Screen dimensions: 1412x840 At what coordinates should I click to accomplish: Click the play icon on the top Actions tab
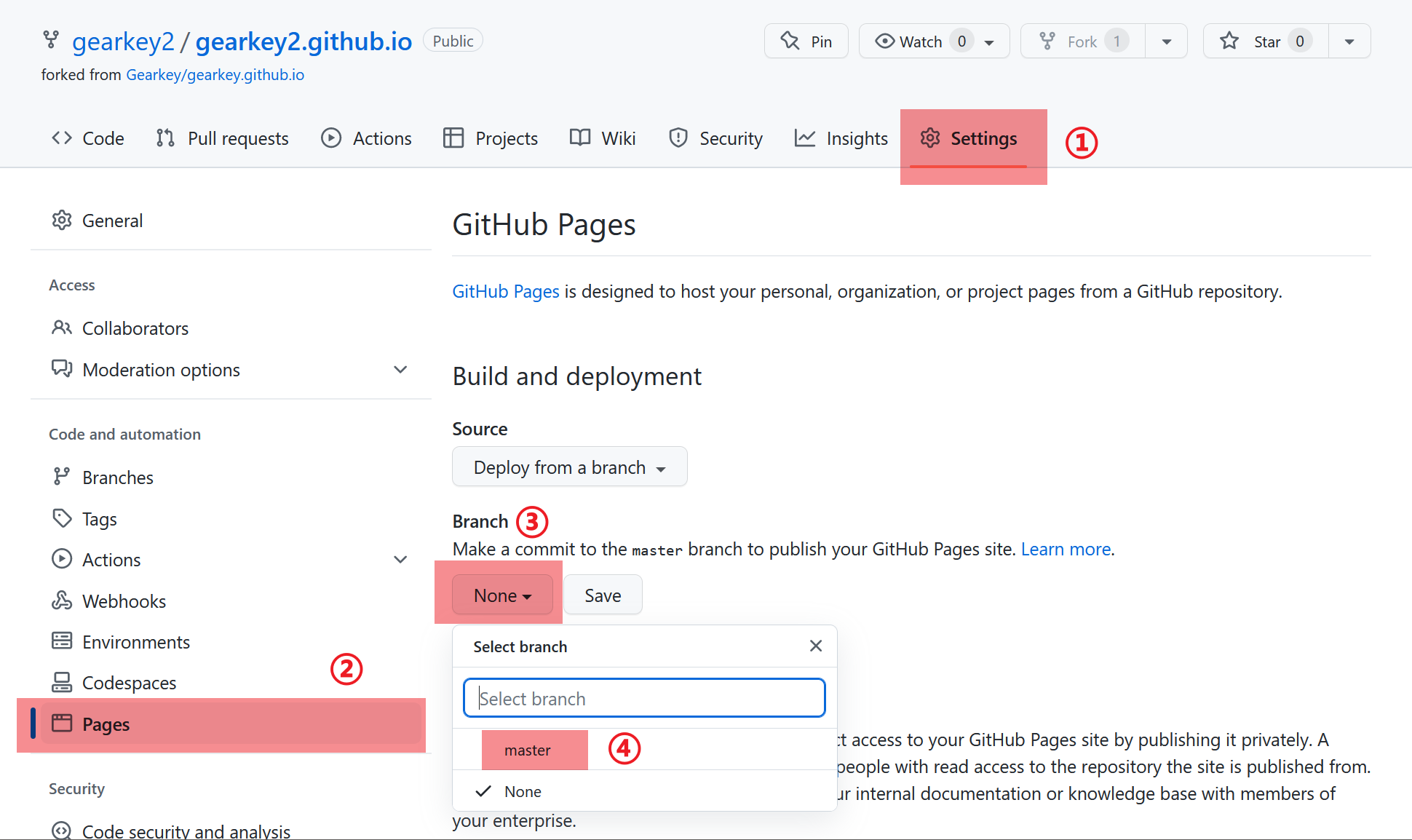click(331, 138)
